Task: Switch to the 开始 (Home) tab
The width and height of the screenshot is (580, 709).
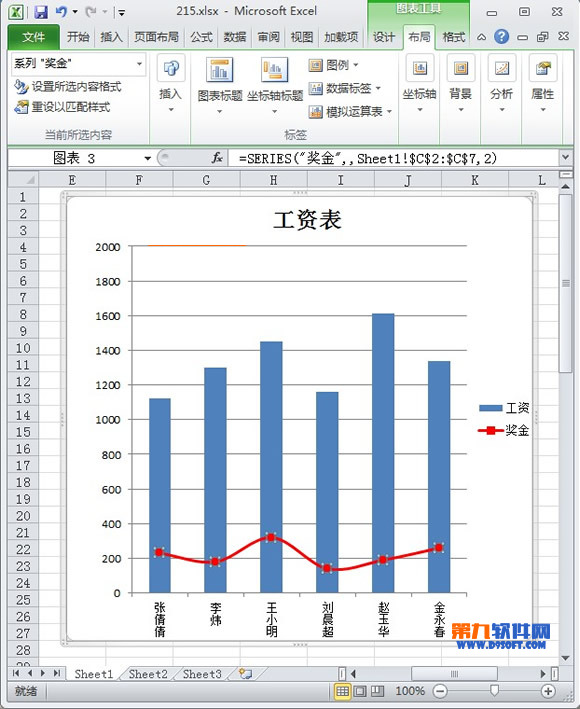Action: pyautogui.click(x=78, y=37)
